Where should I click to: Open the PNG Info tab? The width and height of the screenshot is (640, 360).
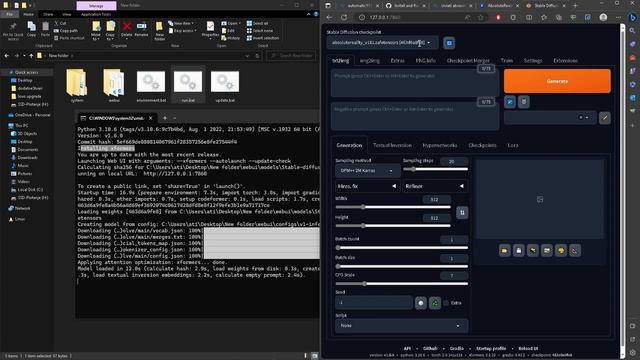click(x=425, y=60)
